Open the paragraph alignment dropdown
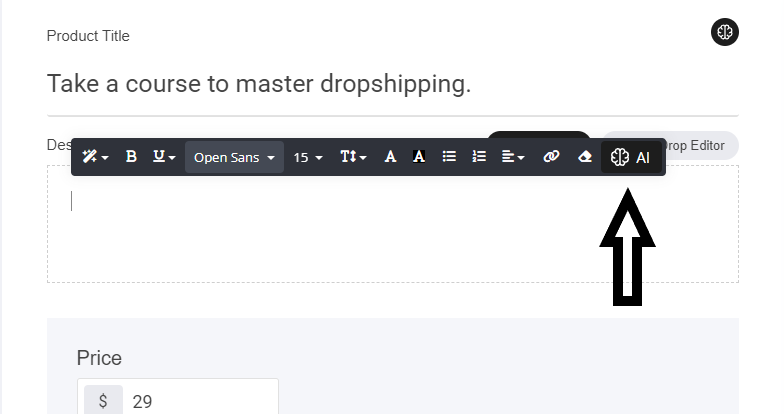 click(x=513, y=157)
